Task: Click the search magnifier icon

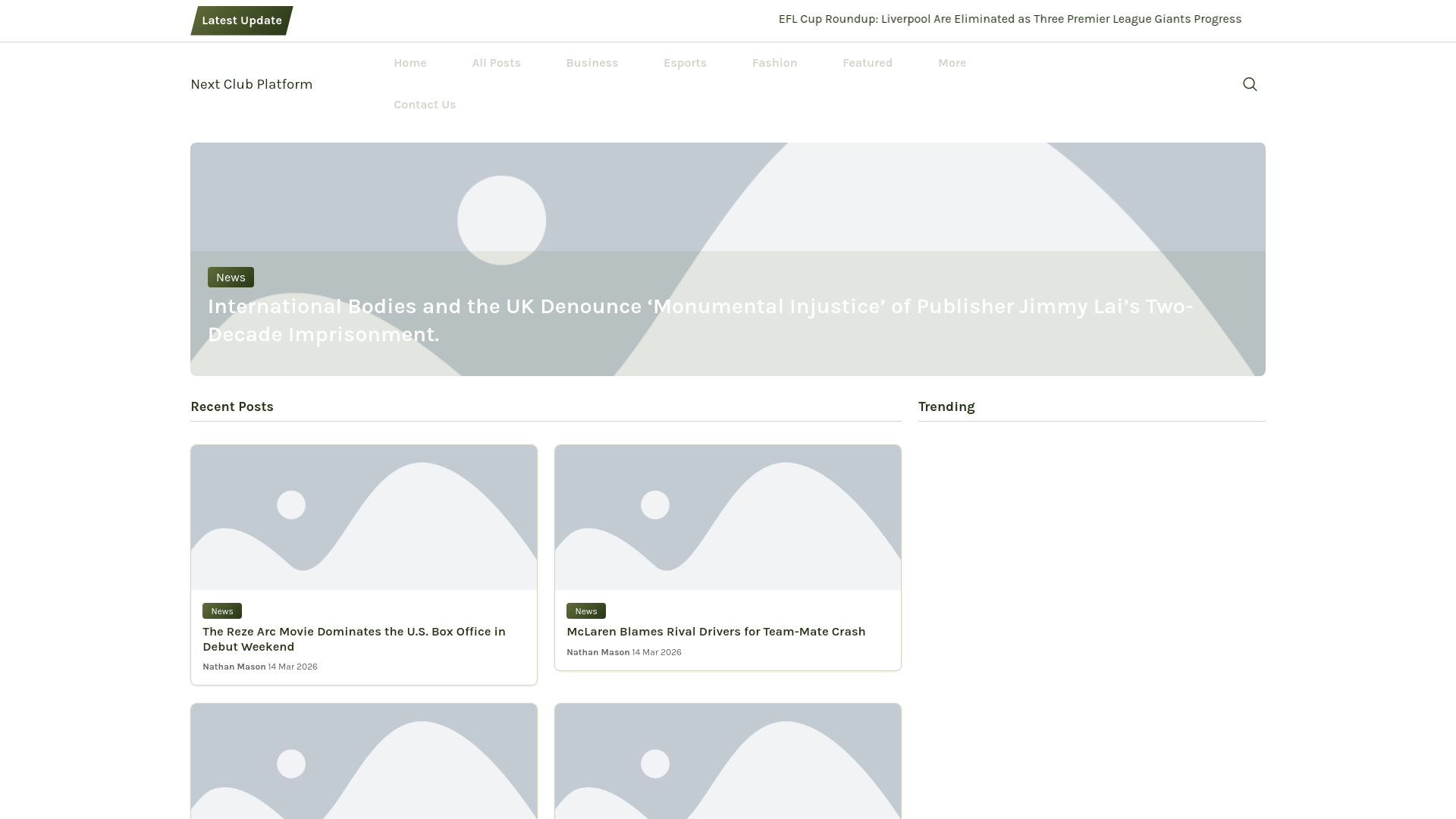Action: tap(1250, 84)
